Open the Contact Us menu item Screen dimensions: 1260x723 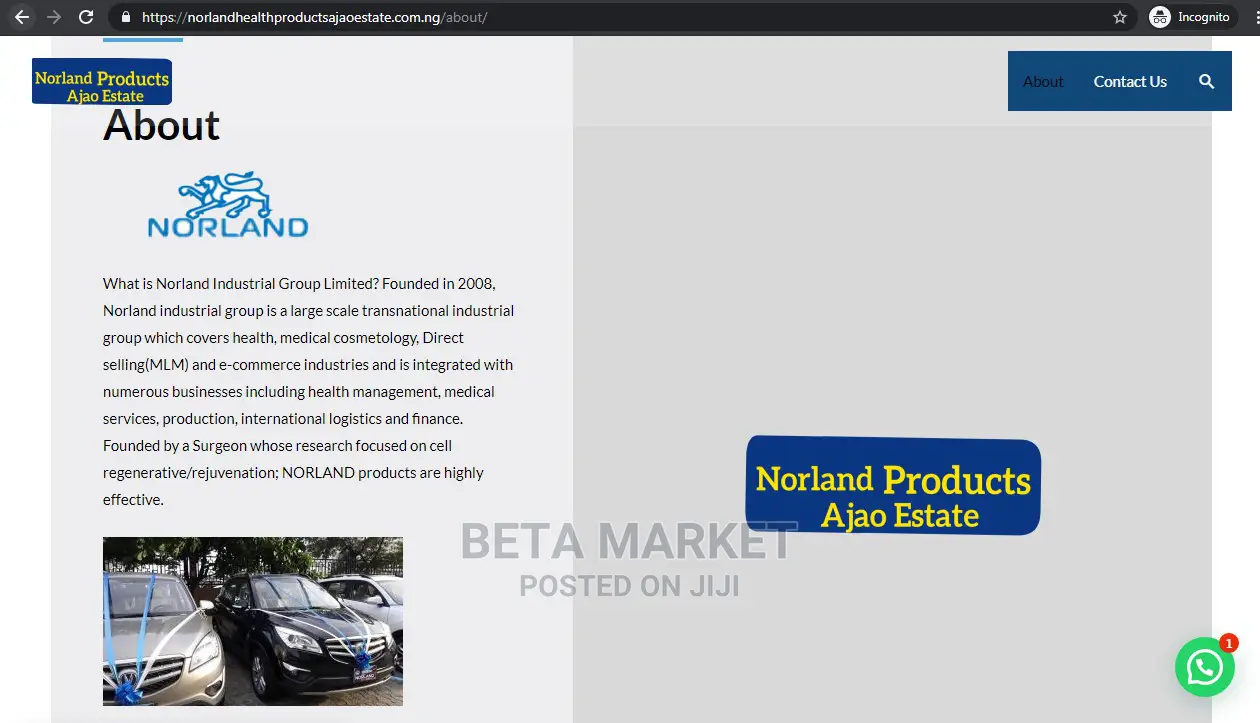(1130, 82)
